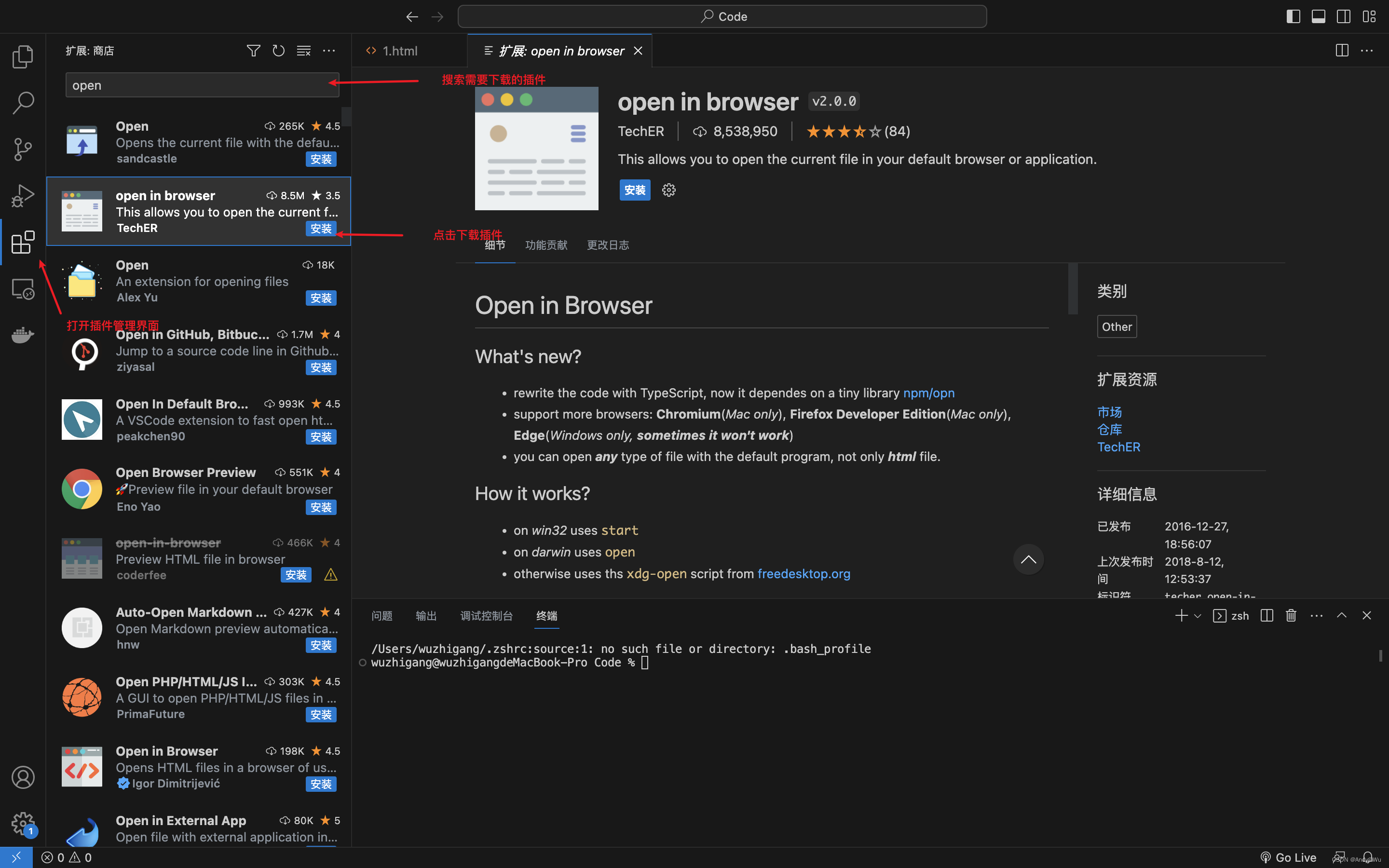
Task: Split the terminal
Action: 1267,615
